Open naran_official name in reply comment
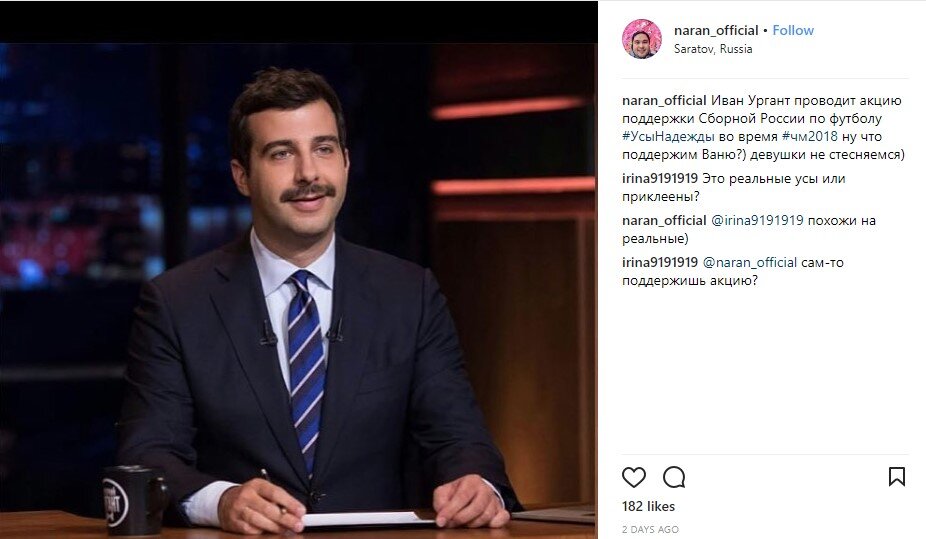The width and height of the screenshot is (926, 539). click(664, 220)
